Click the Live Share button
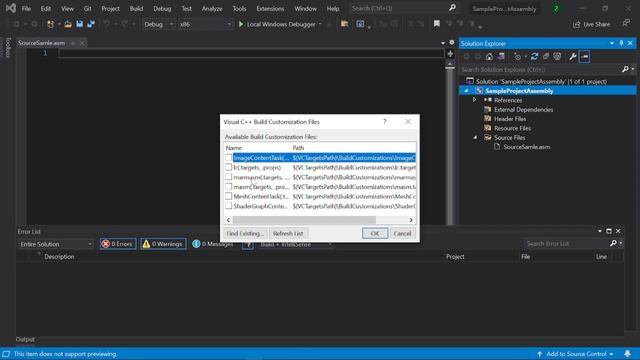The width and height of the screenshot is (640, 360). pyautogui.click(x=591, y=24)
